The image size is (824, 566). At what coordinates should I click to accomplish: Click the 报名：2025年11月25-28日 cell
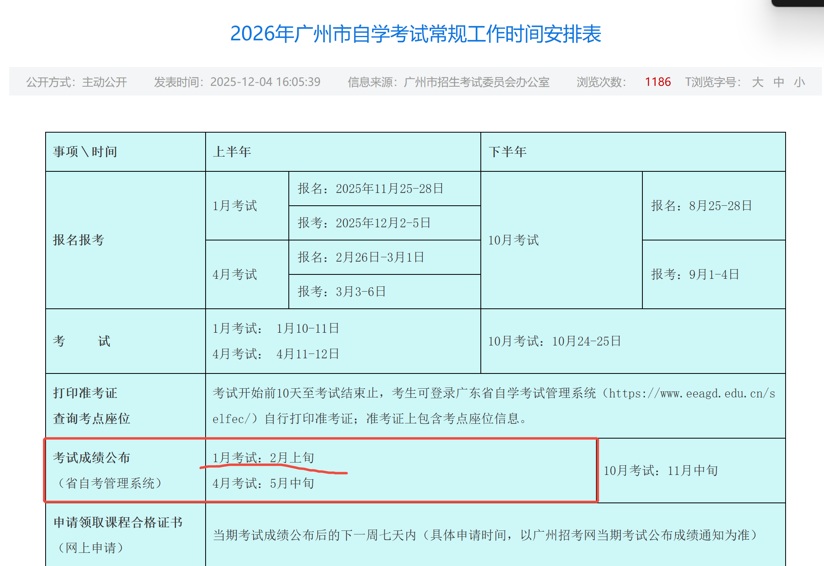pos(370,188)
